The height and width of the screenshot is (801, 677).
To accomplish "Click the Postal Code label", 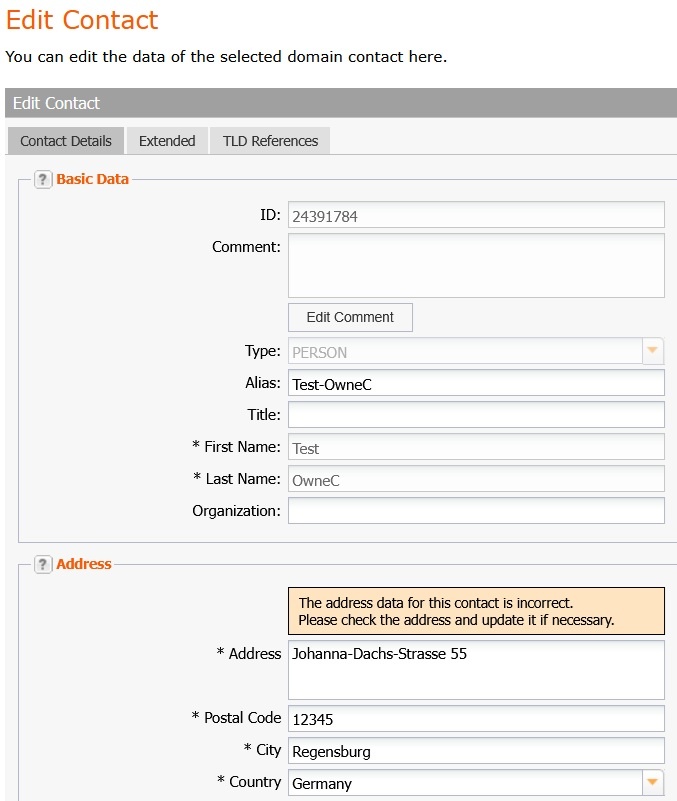I will coord(237,718).
